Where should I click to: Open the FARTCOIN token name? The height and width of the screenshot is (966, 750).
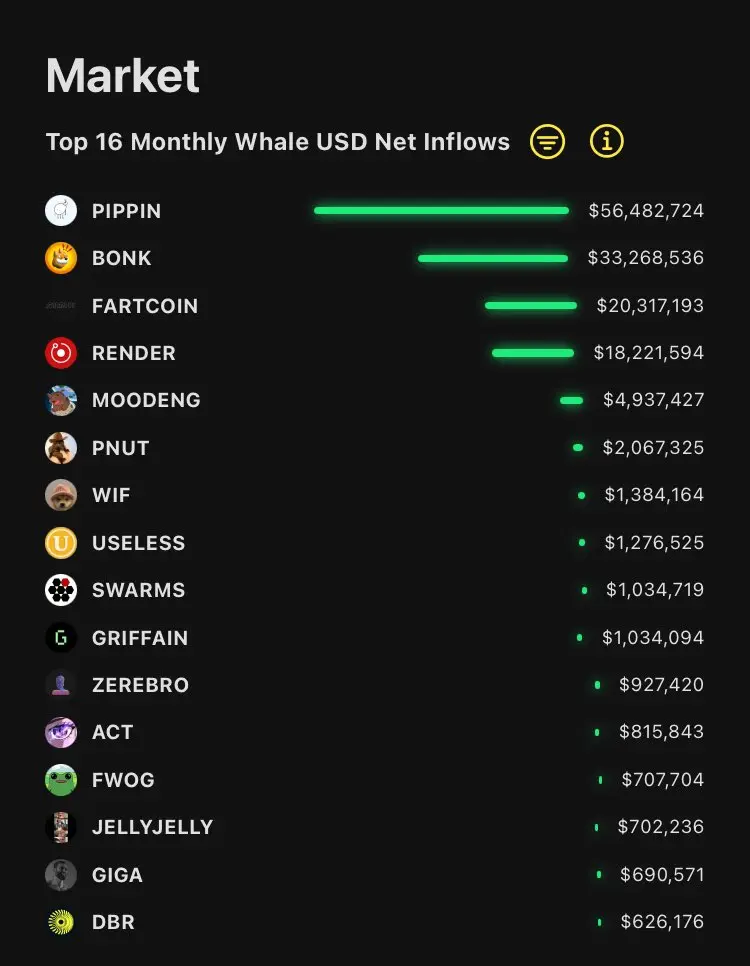[145, 306]
